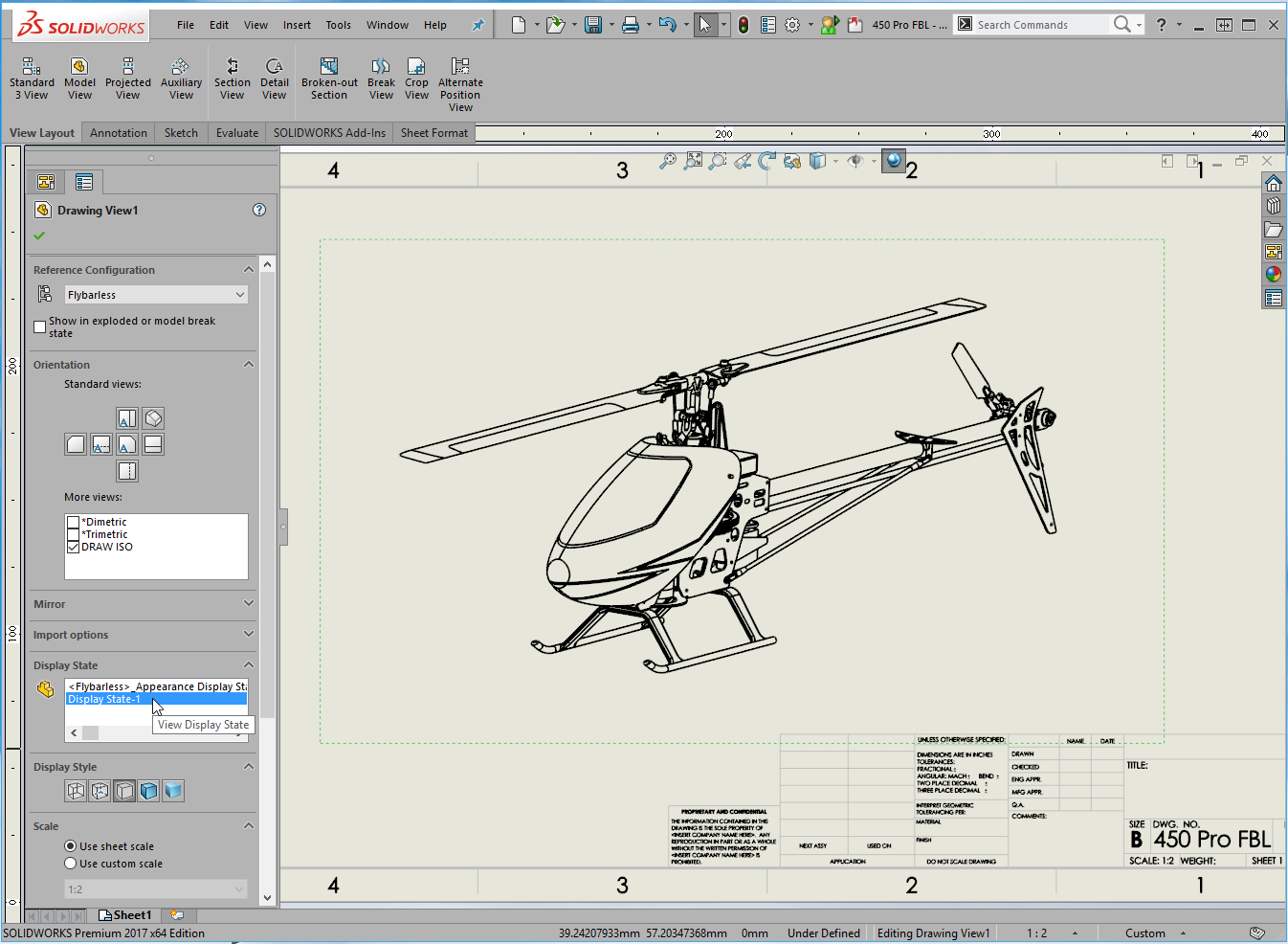Choose the Auxiliary View tool
The height and width of the screenshot is (944, 1288).
coord(181,78)
